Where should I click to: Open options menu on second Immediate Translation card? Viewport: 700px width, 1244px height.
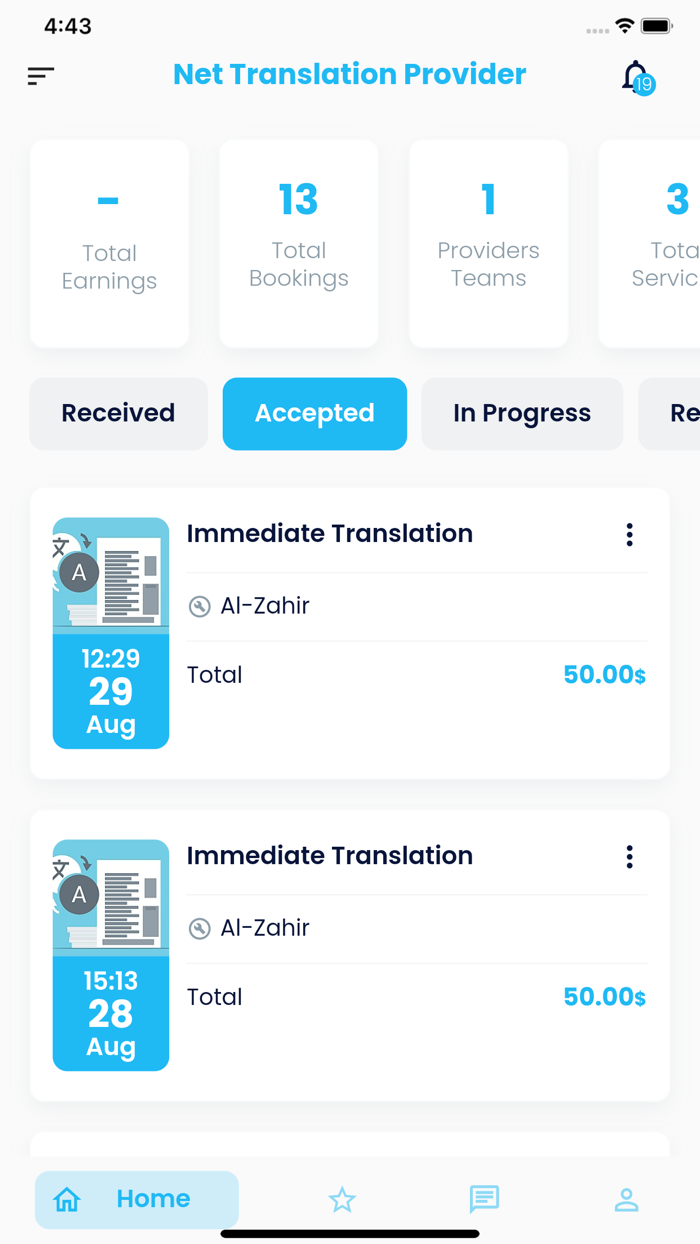point(630,857)
